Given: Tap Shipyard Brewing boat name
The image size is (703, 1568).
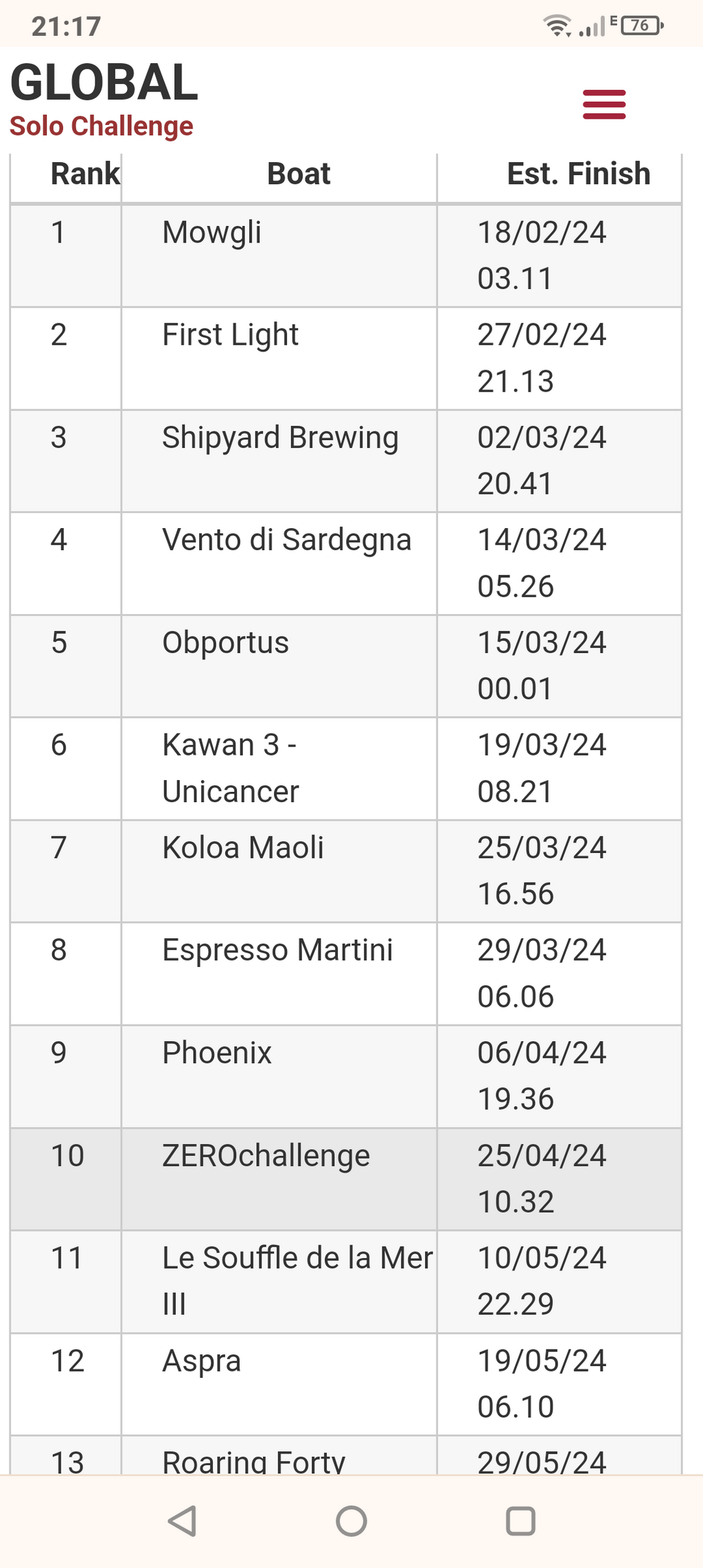Looking at the screenshot, I should [x=280, y=438].
